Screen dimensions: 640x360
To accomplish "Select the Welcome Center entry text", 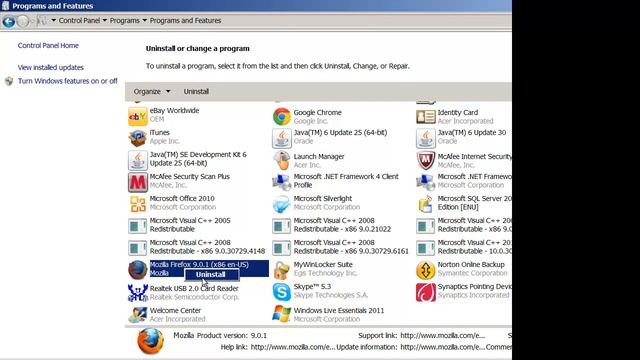I will tap(178, 315).
